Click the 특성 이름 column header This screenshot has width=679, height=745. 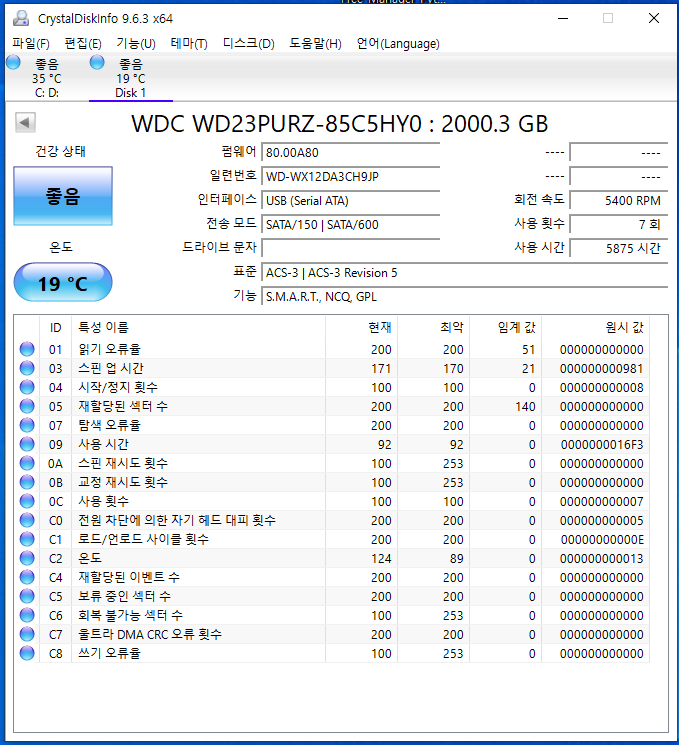point(199,327)
